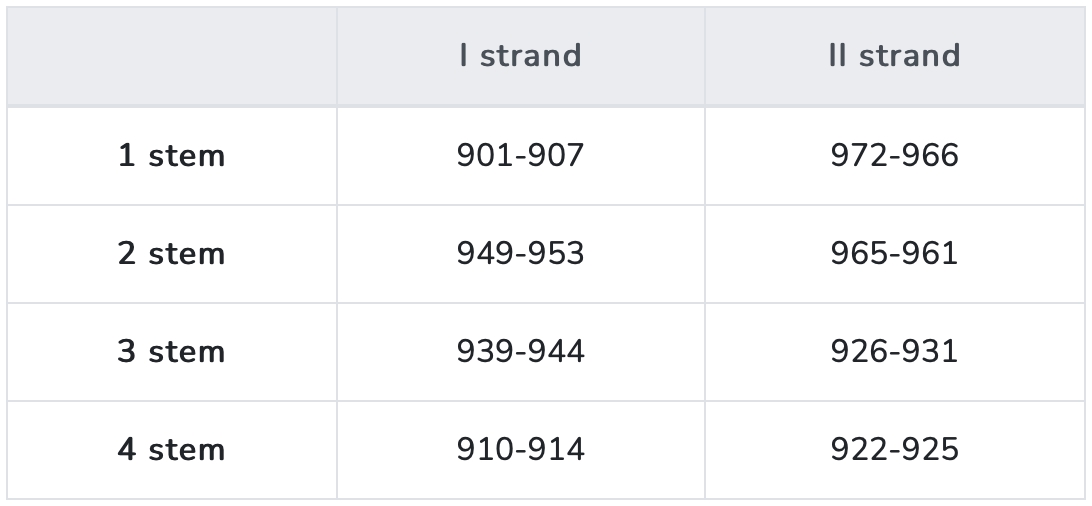Screen dimensions: 1092x506
Task: Select the 965-961 table cell
Action: (894, 254)
